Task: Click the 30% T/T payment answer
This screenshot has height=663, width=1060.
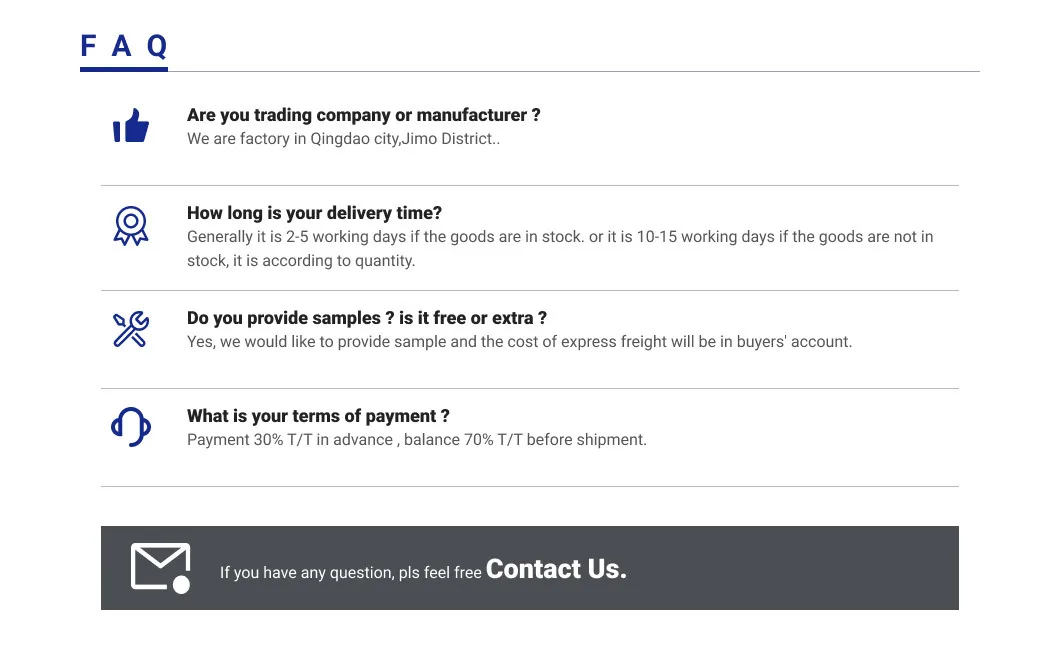Action: click(416, 440)
